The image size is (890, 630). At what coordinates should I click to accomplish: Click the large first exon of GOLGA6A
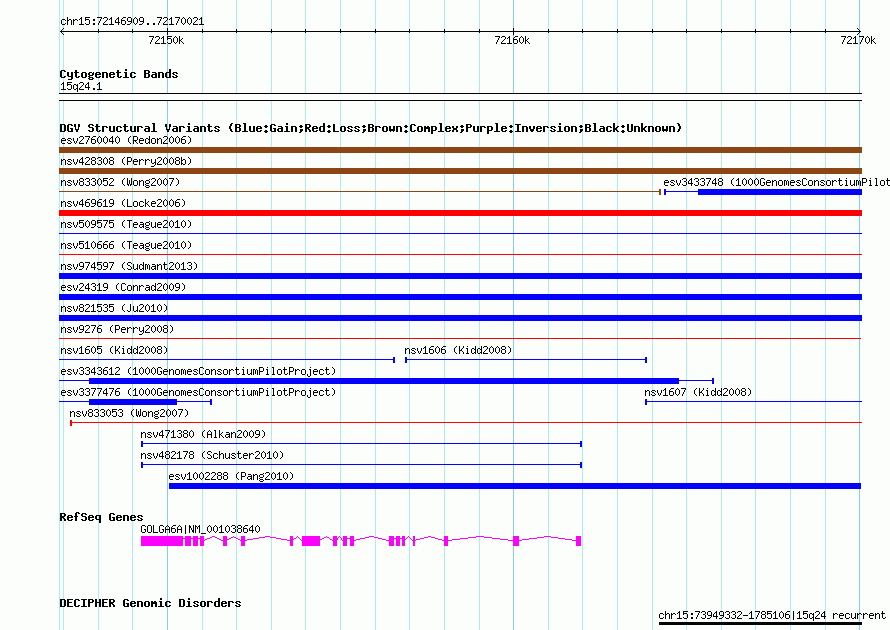click(162, 541)
